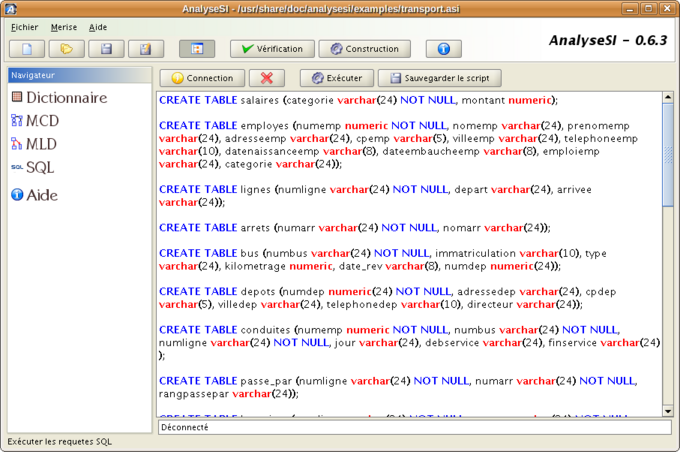Click the table name 'arrets'
The height and width of the screenshot is (452, 680).
pos(255,228)
